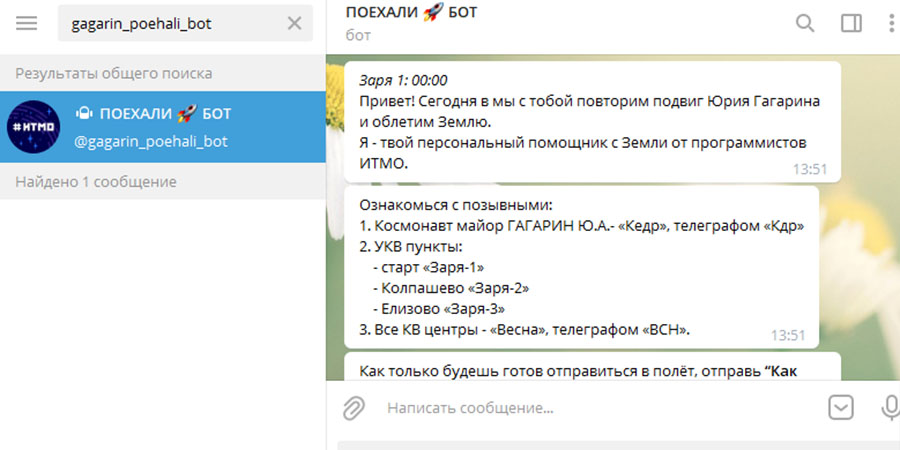
Task: Click the gagarin_poehali_bot search field
Action: pyautogui.click(x=170, y=23)
